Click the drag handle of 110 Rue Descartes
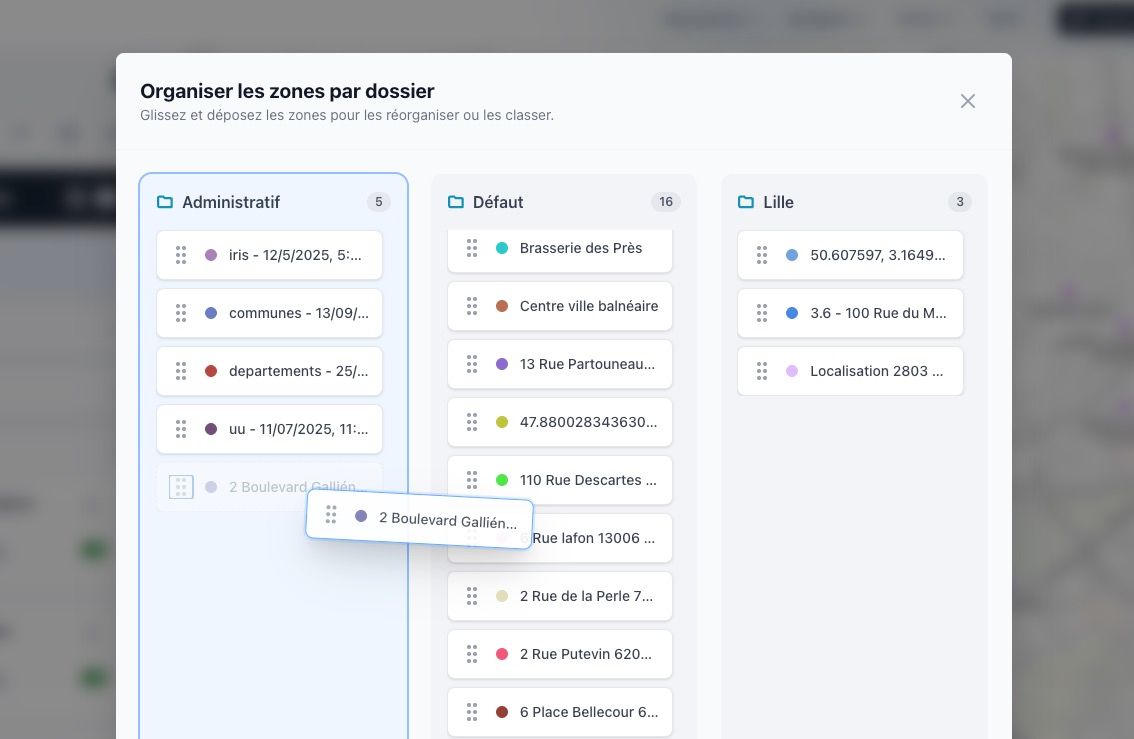Image resolution: width=1134 pixels, height=739 pixels. [x=472, y=480]
